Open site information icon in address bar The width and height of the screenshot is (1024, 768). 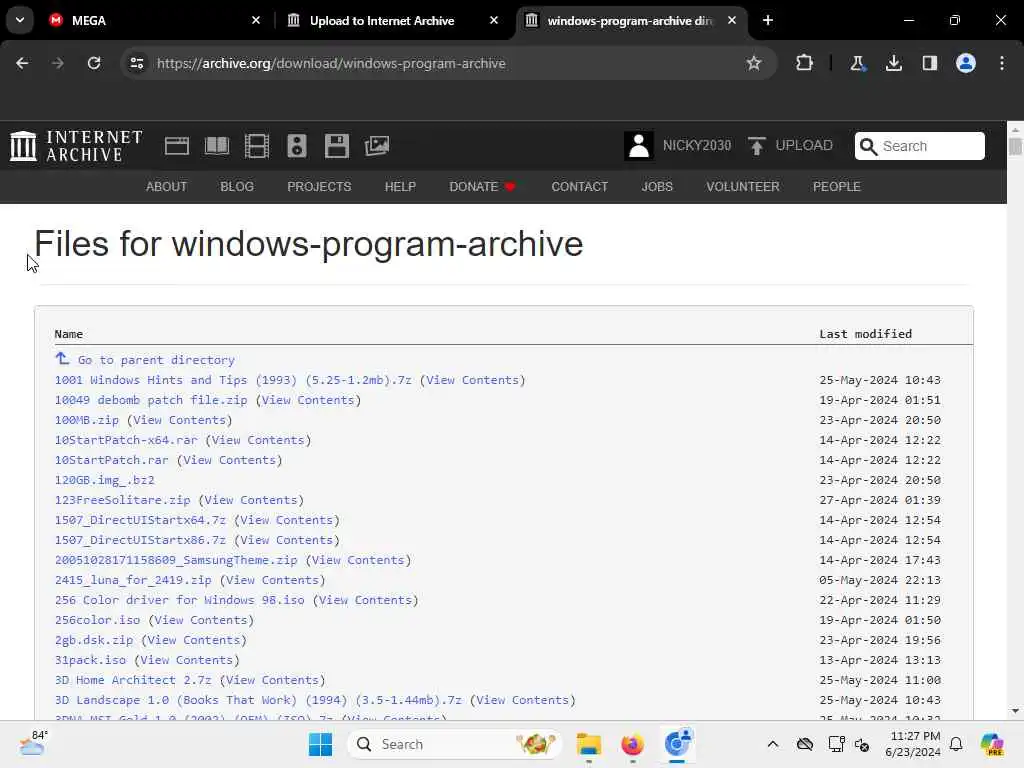(x=137, y=63)
